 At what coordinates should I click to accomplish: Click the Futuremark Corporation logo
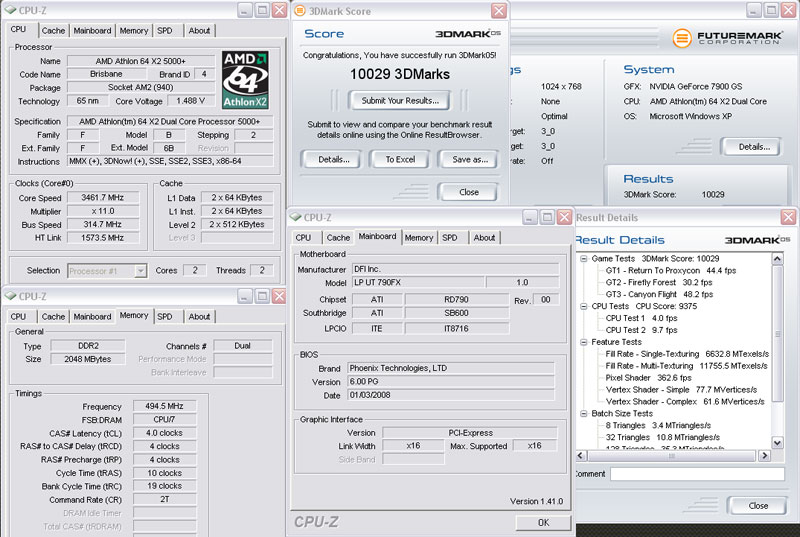pos(727,38)
